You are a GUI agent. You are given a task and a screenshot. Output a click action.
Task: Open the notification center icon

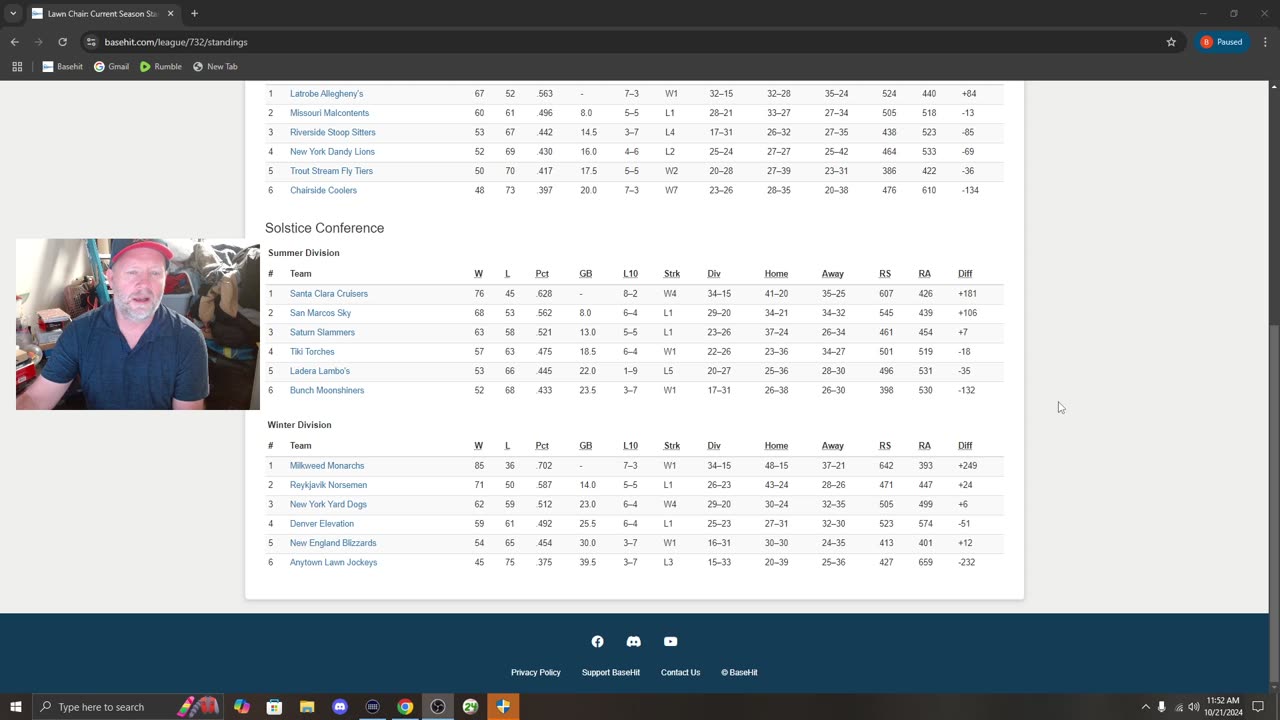(1258, 707)
